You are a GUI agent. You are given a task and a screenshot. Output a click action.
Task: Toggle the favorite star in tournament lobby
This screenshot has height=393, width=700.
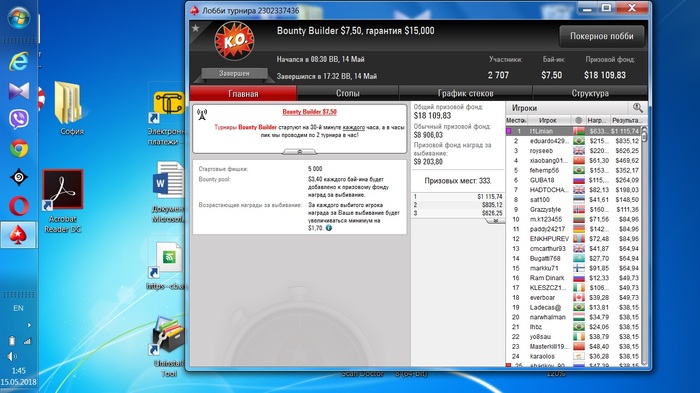click(196, 28)
